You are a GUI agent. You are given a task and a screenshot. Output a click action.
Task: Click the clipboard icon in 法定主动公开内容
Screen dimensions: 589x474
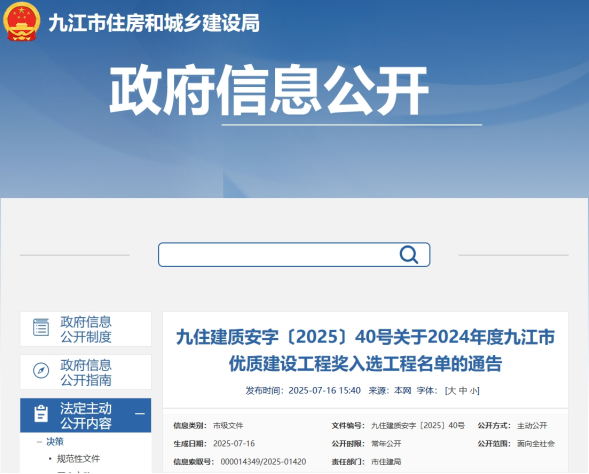click(41, 414)
